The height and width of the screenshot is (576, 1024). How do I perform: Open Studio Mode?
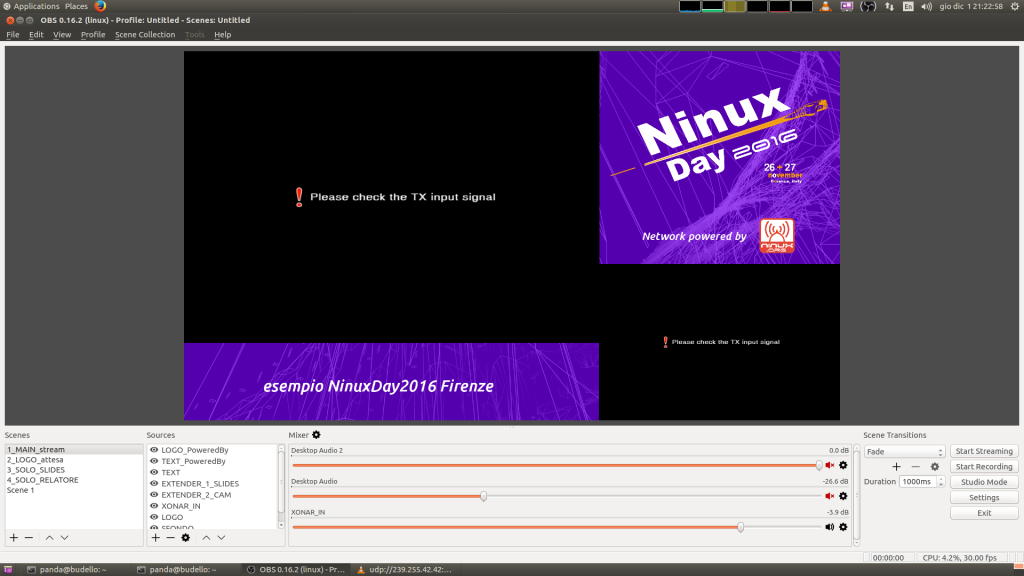pos(984,482)
